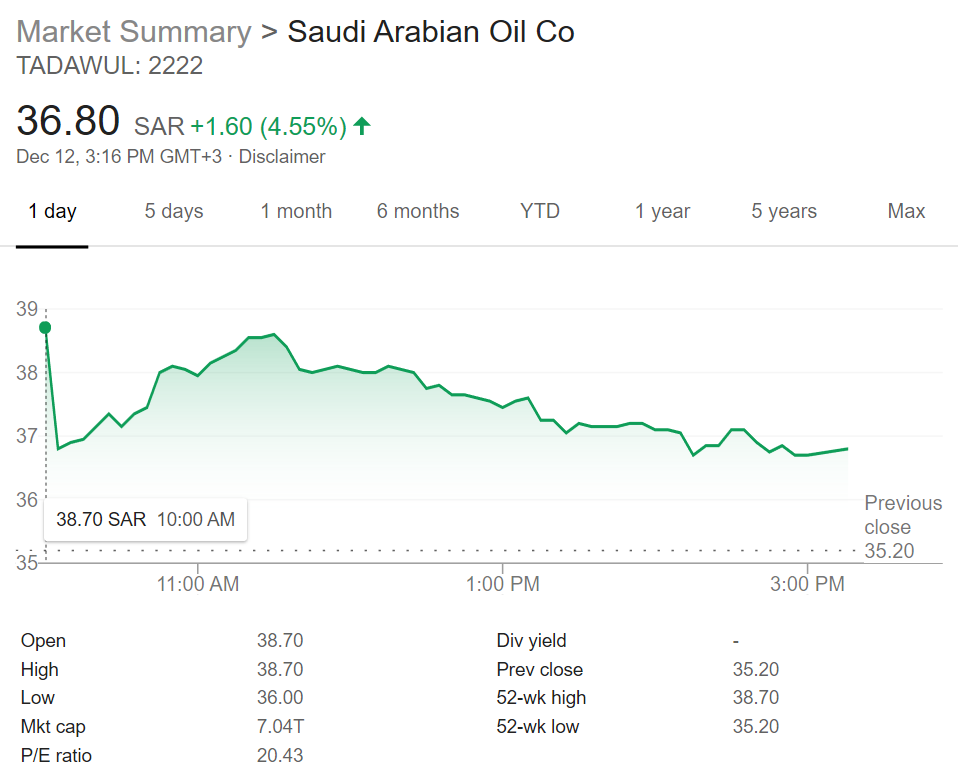Select the 1 day tab
This screenshot has height=776, width=958.
[x=53, y=211]
